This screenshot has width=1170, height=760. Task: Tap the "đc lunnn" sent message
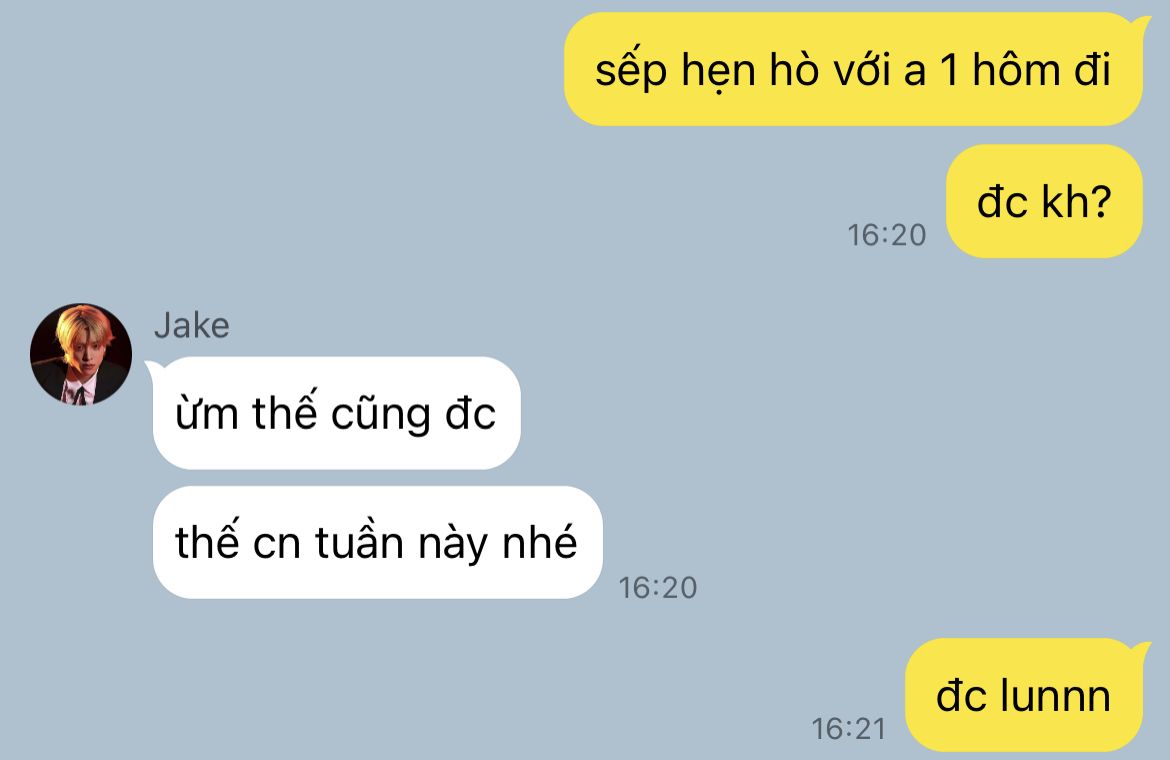pos(1024,695)
